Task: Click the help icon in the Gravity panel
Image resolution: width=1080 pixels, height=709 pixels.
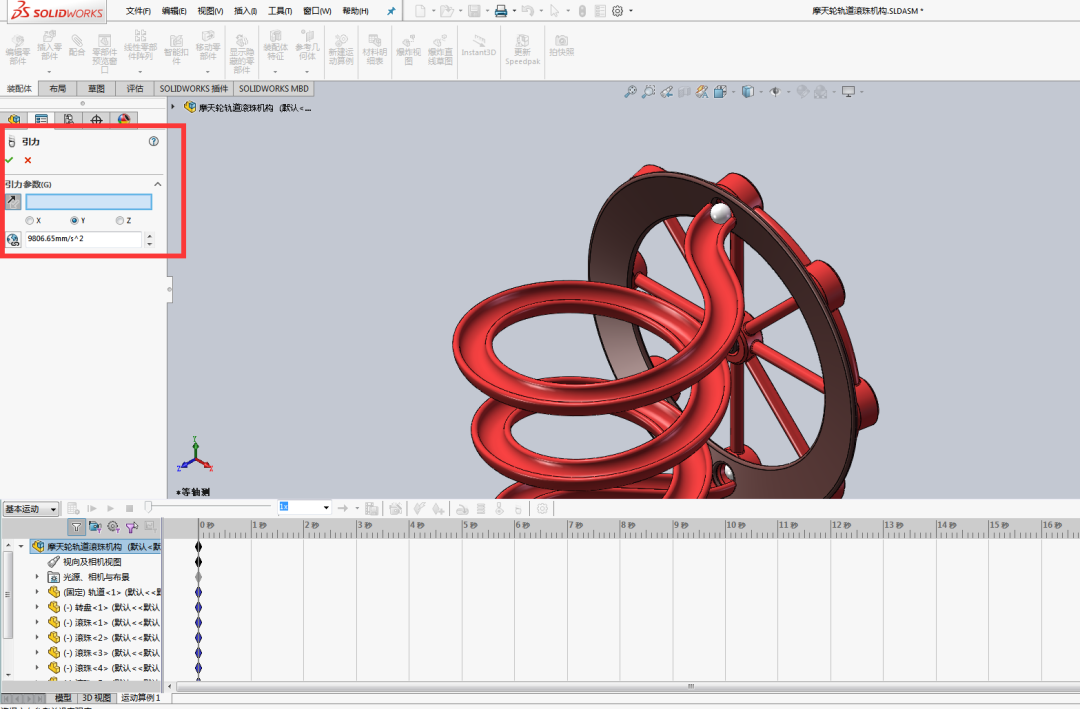Action: [x=153, y=141]
